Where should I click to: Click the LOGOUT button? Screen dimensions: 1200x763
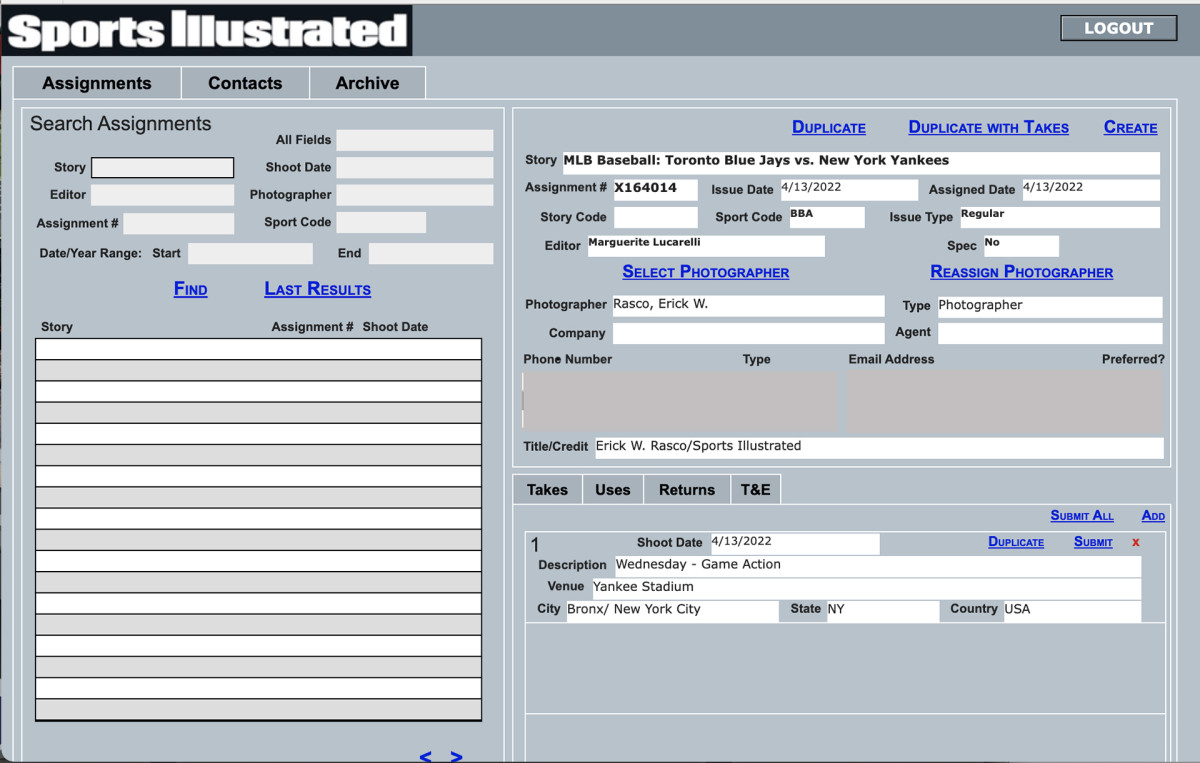pyautogui.click(x=1117, y=27)
